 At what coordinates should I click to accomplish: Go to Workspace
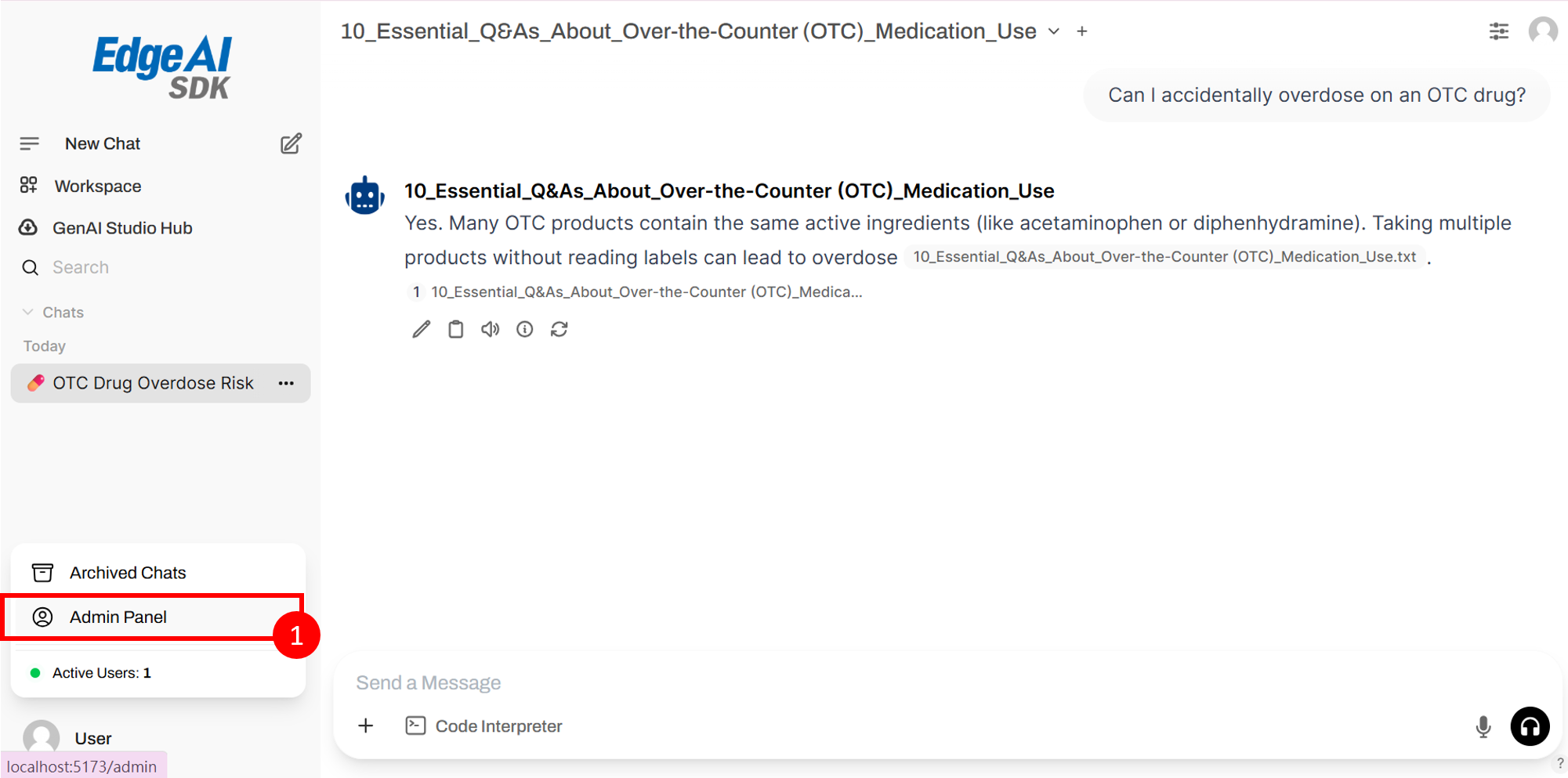coord(97,186)
